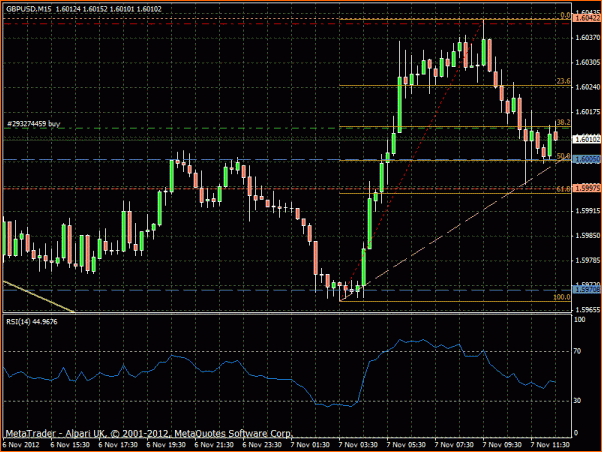Click the 7 Nov 09:30 time label
The image size is (602, 452).
point(502,445)
